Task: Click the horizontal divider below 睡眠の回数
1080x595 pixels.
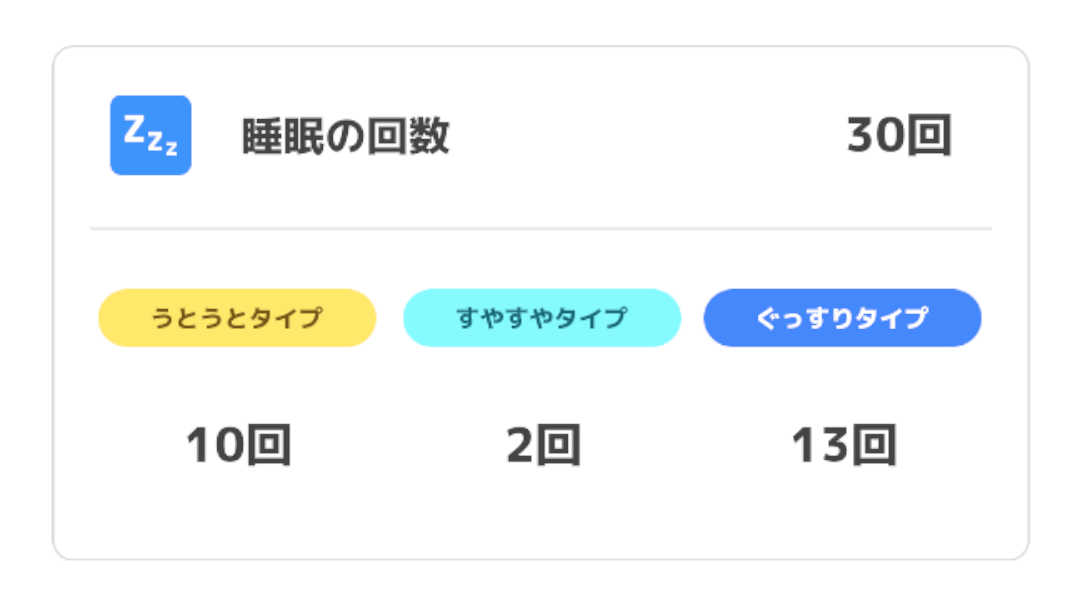Action: [x=541, y=228]
